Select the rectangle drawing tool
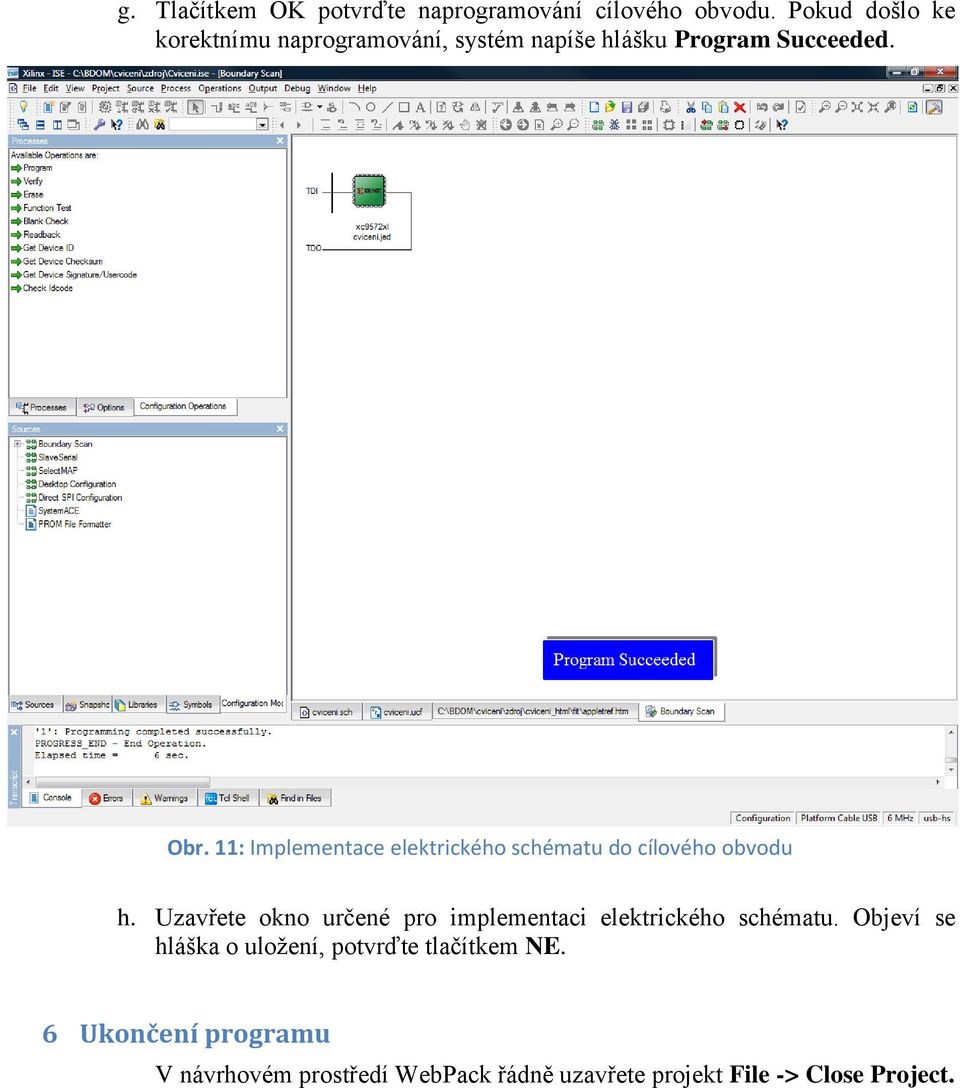The image size is (960, 1088). (x=404, y=107)
